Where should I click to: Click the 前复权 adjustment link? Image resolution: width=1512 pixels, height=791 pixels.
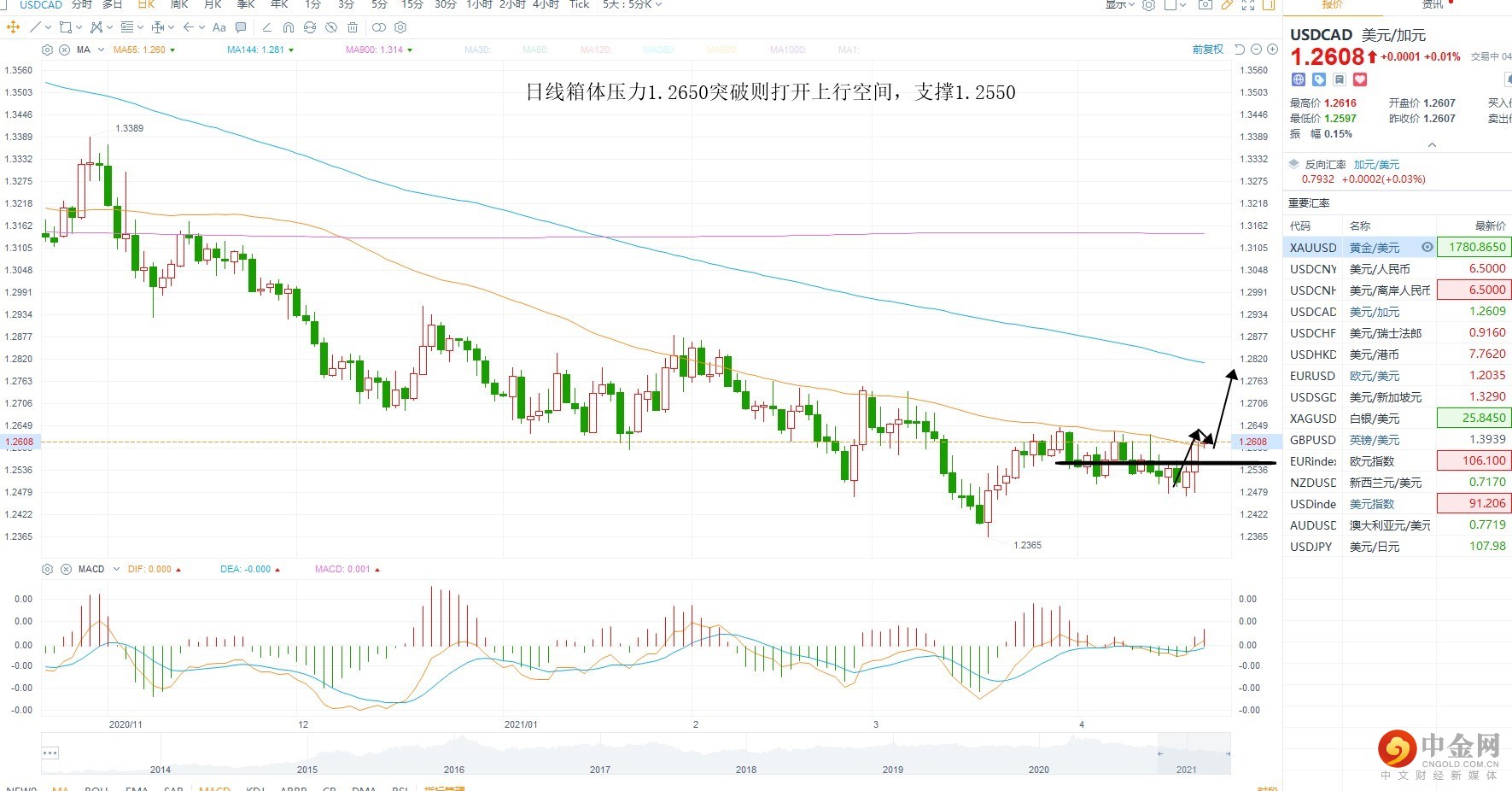click(x=1208, y=50)
